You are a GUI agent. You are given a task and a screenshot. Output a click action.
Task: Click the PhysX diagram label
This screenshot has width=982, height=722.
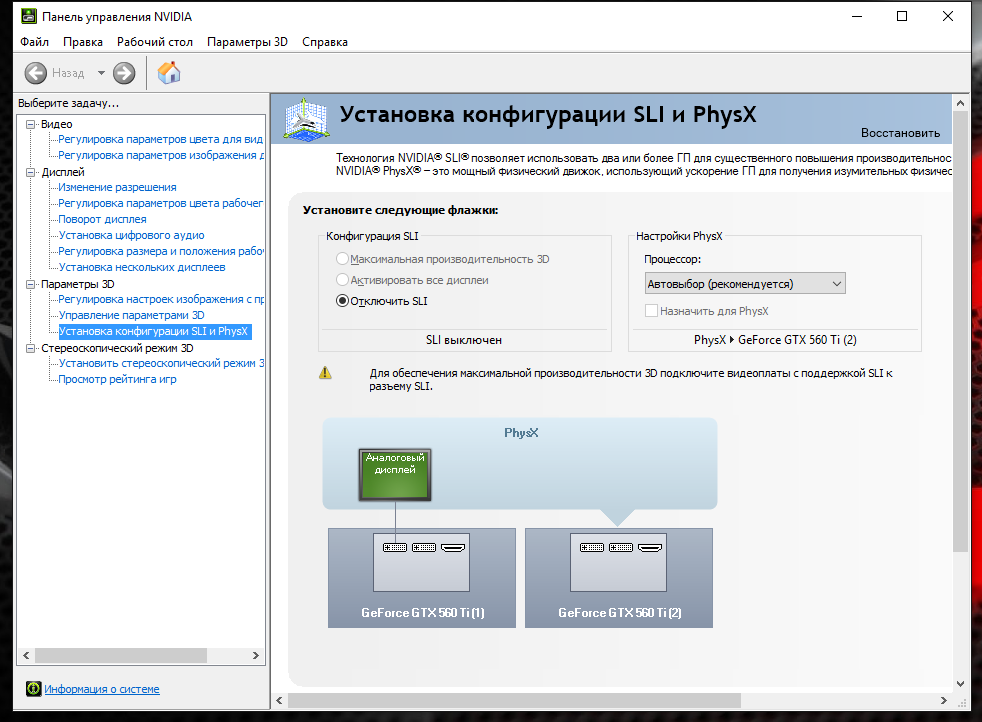(521, 433)
